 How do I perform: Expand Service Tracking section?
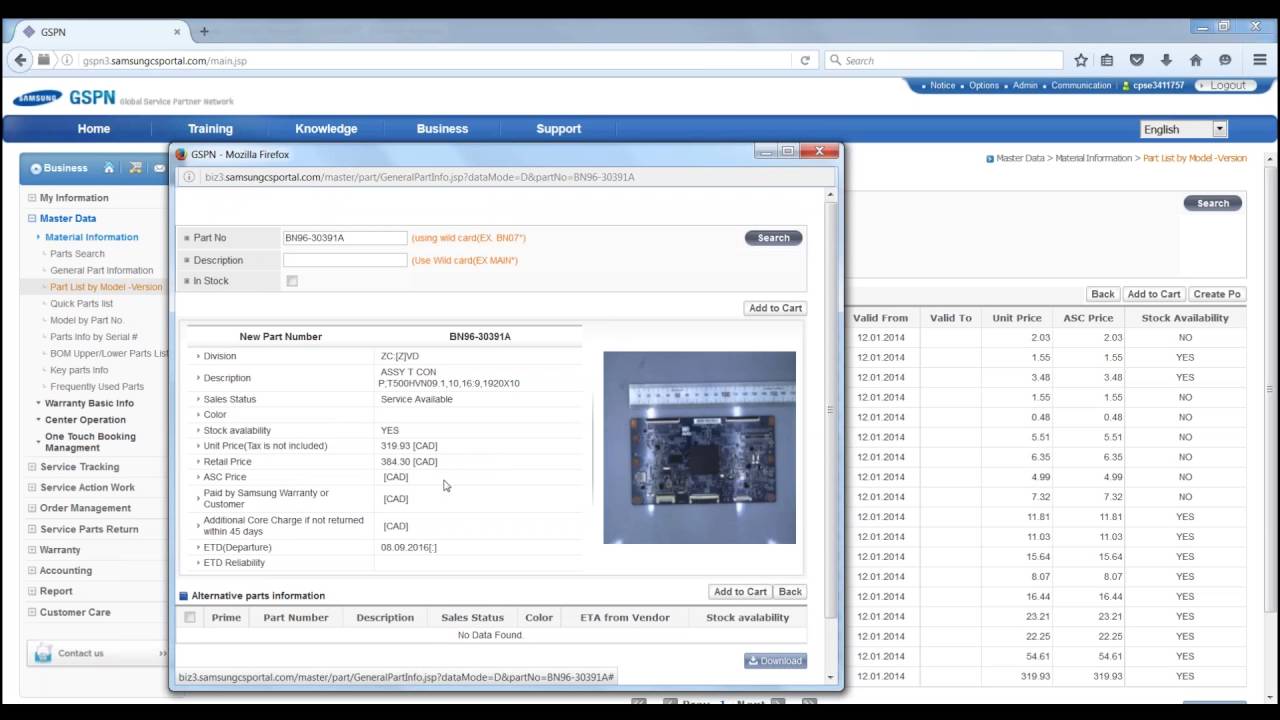pyautogui.click(x=32, y=467)
